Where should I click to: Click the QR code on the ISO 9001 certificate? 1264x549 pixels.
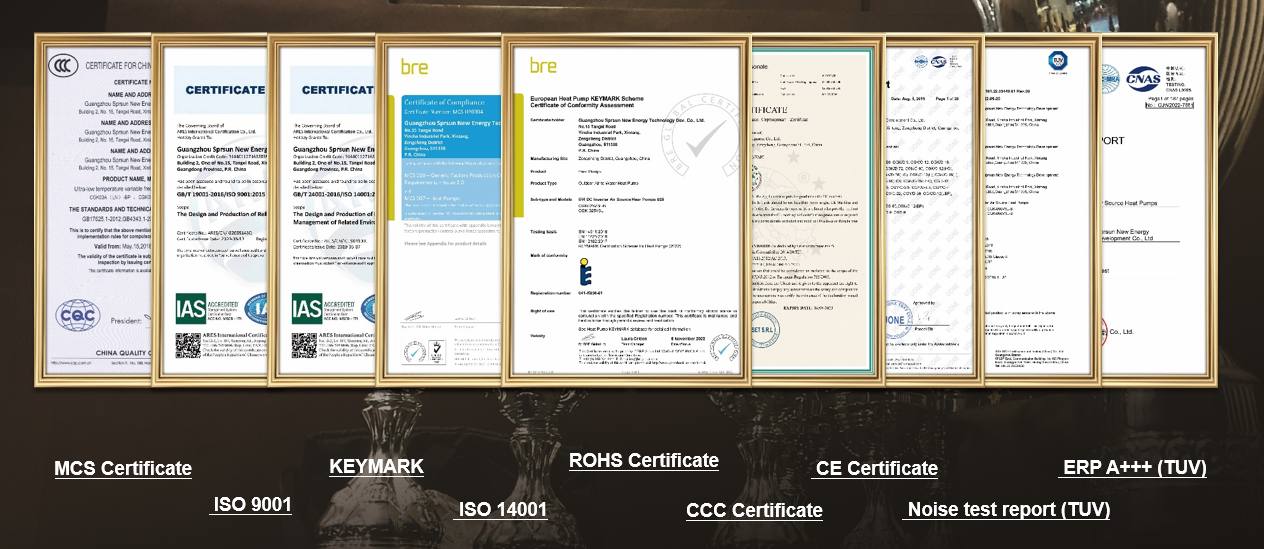click(x=188, y=345)
